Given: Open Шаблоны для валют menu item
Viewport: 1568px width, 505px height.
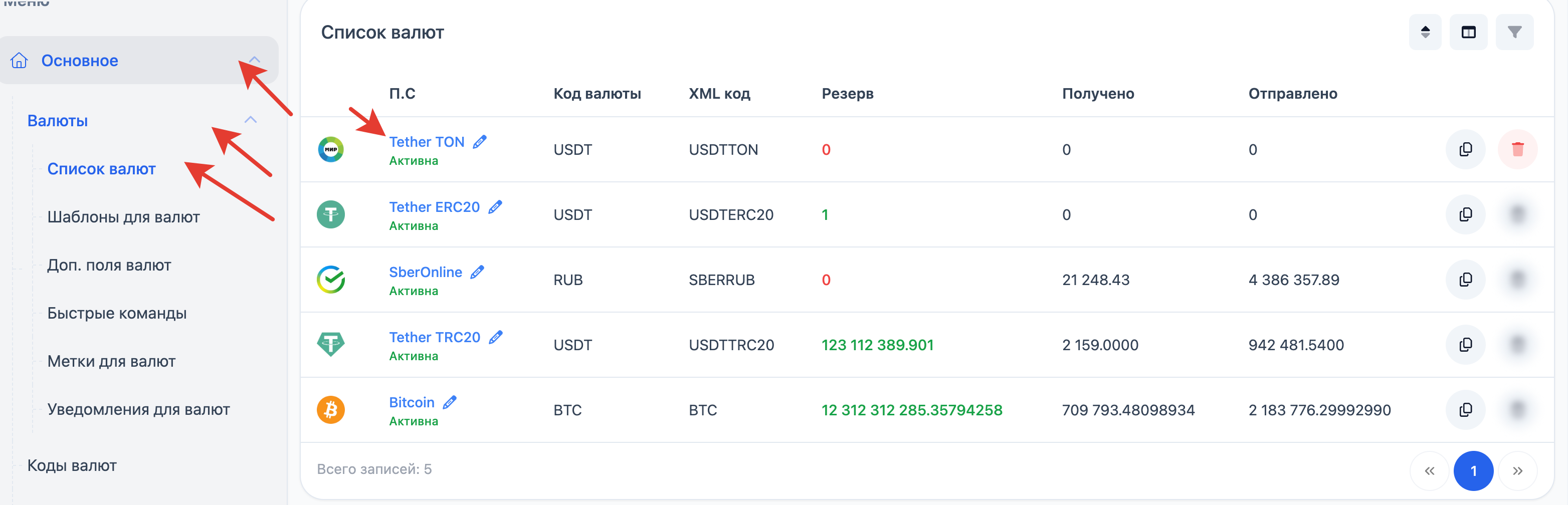Looking at the screenshot, I should (123, 217).
